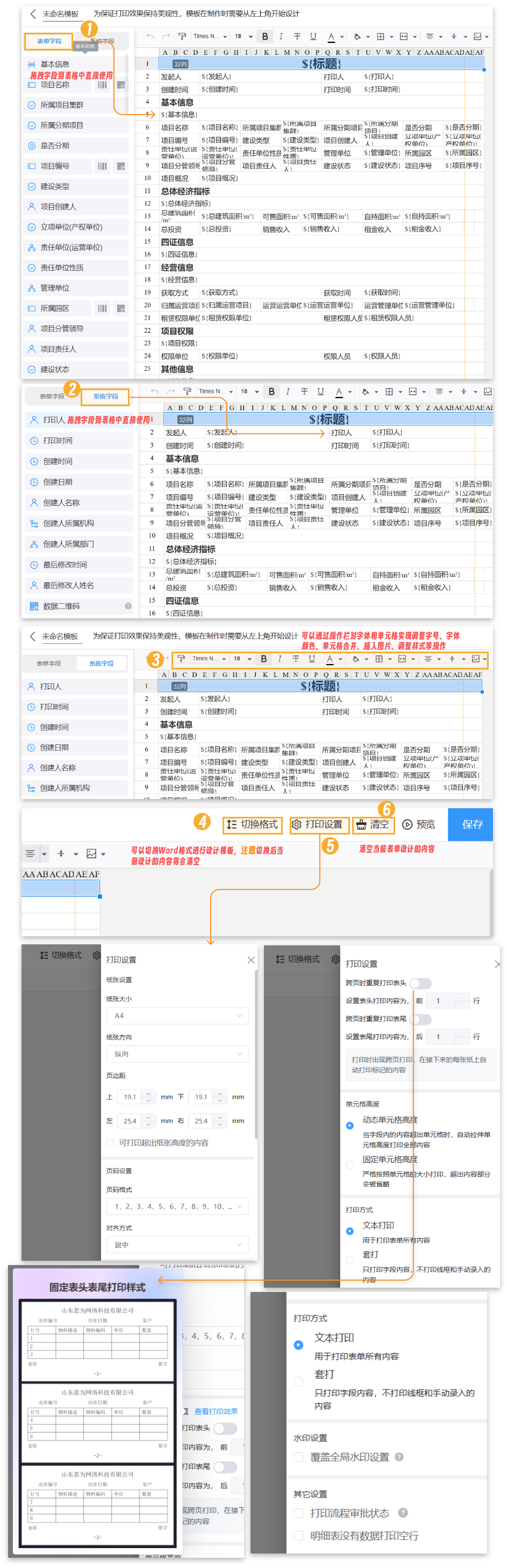Click back arrow beside 未命名模板 in top panel
This screenshot has height=1568, width=508.
coord(33,13)
